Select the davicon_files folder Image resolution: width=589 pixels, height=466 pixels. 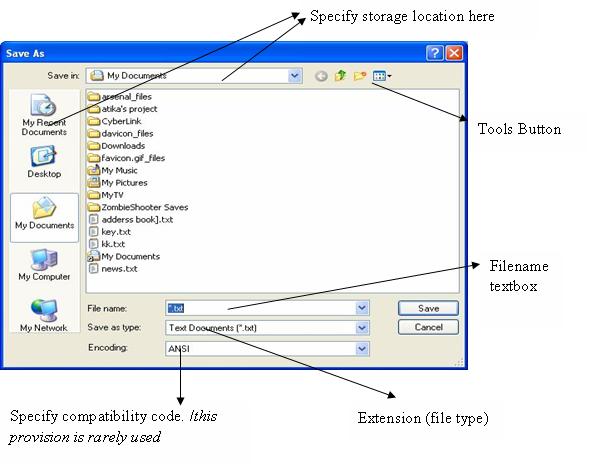click(121, 134)
